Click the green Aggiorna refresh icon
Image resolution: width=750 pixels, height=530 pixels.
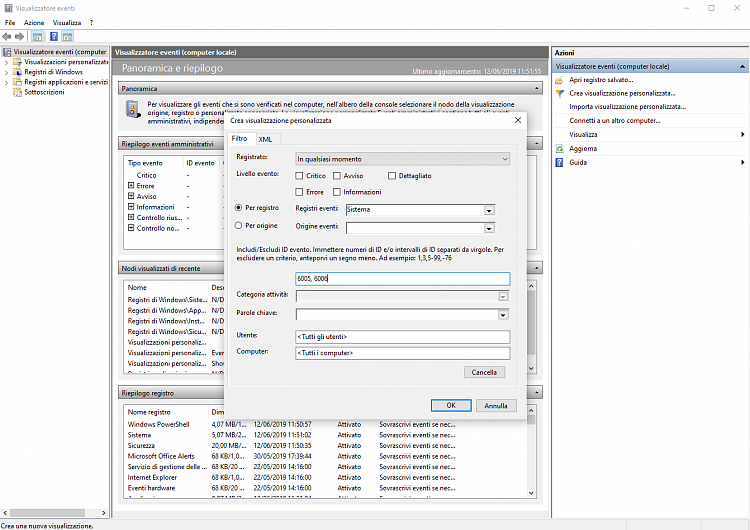pos(560,148)
